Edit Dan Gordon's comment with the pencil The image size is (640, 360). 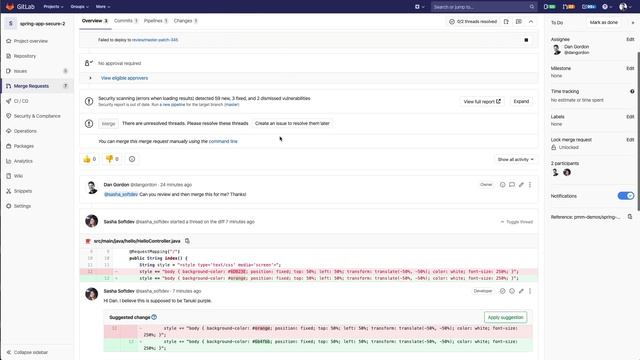pyautogui.click(x=521, y=185)
